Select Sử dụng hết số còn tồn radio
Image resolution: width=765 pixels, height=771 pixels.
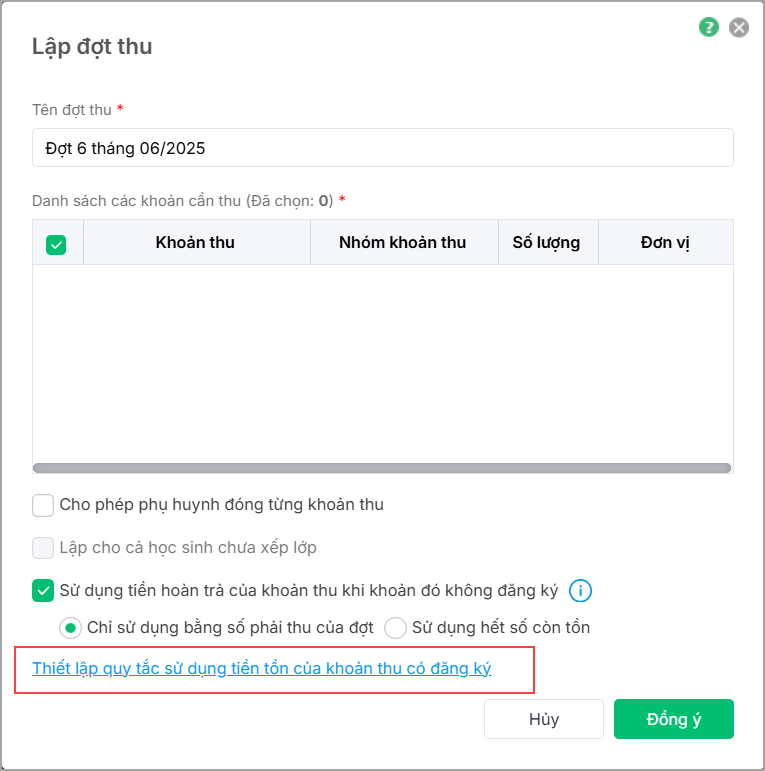pos(396,628)
